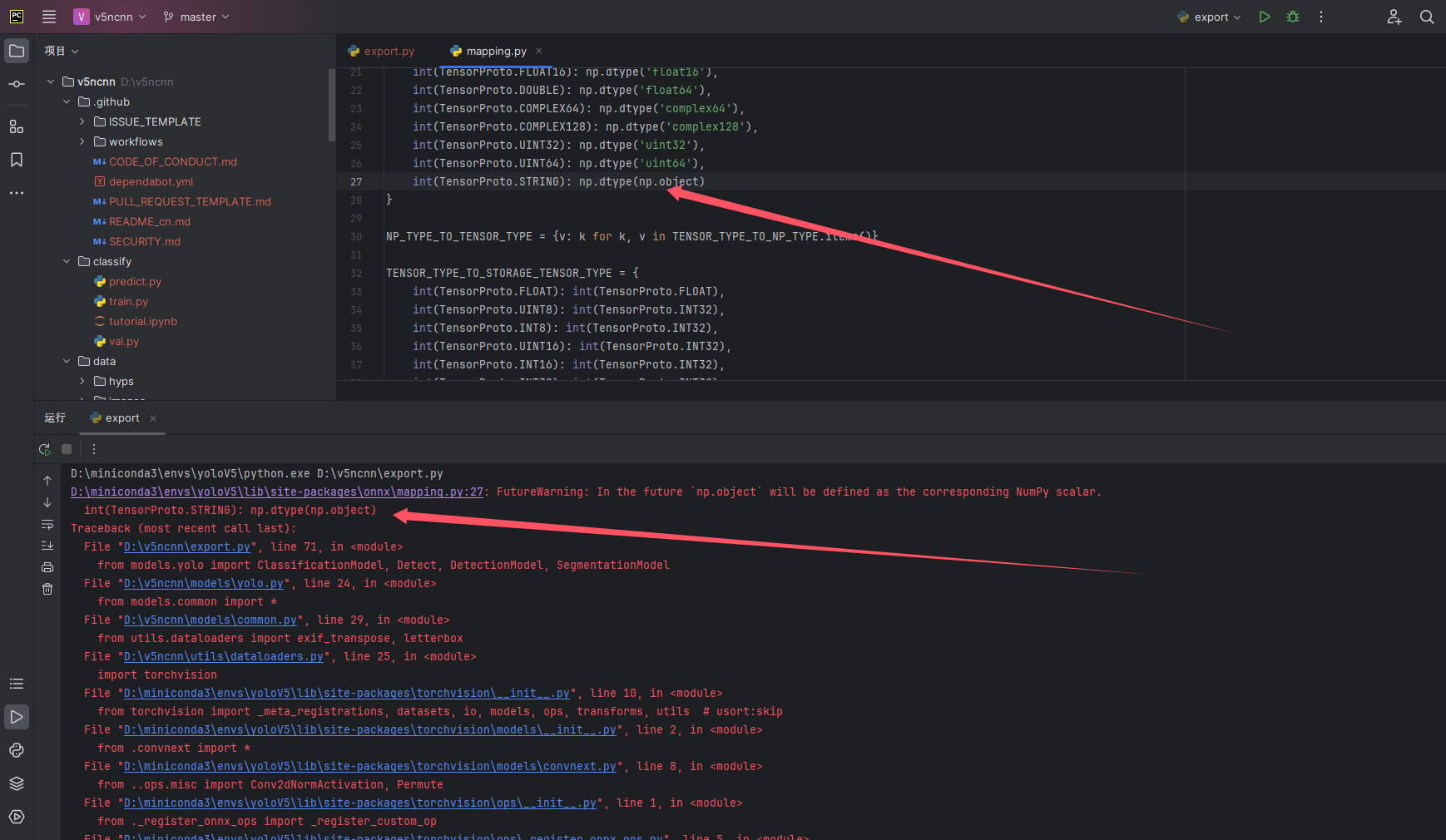1446x840 pixels.
Task: Toggle soft-wrap in the run console
Action: [x=47, y=525]
